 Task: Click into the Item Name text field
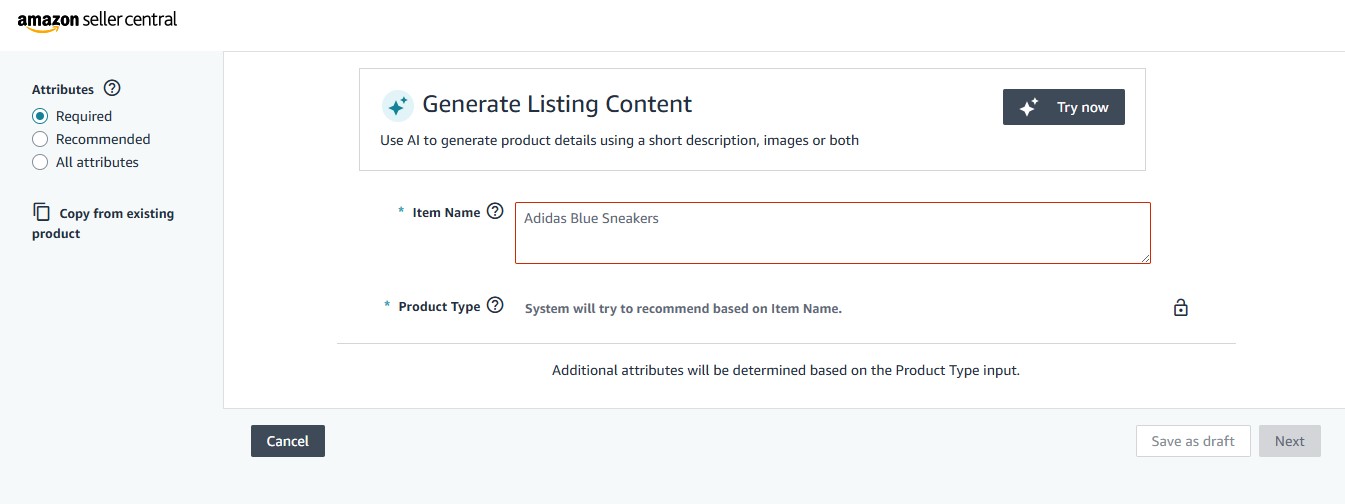tap(832, 233)
